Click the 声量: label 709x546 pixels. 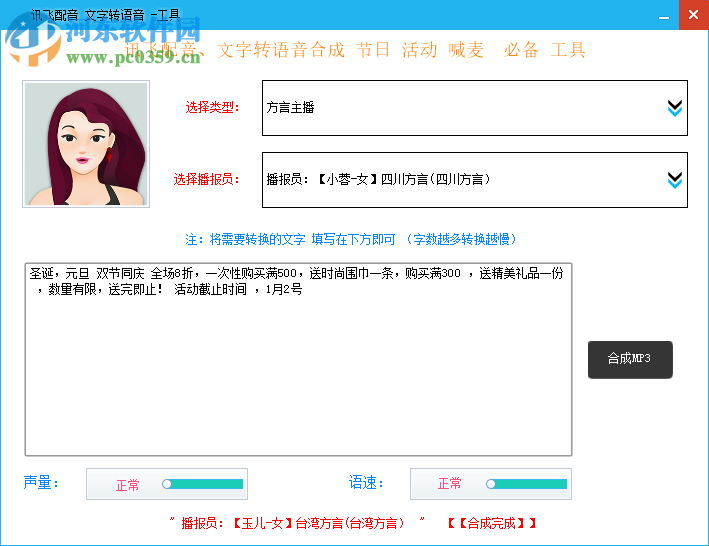(x=41, y=483)
